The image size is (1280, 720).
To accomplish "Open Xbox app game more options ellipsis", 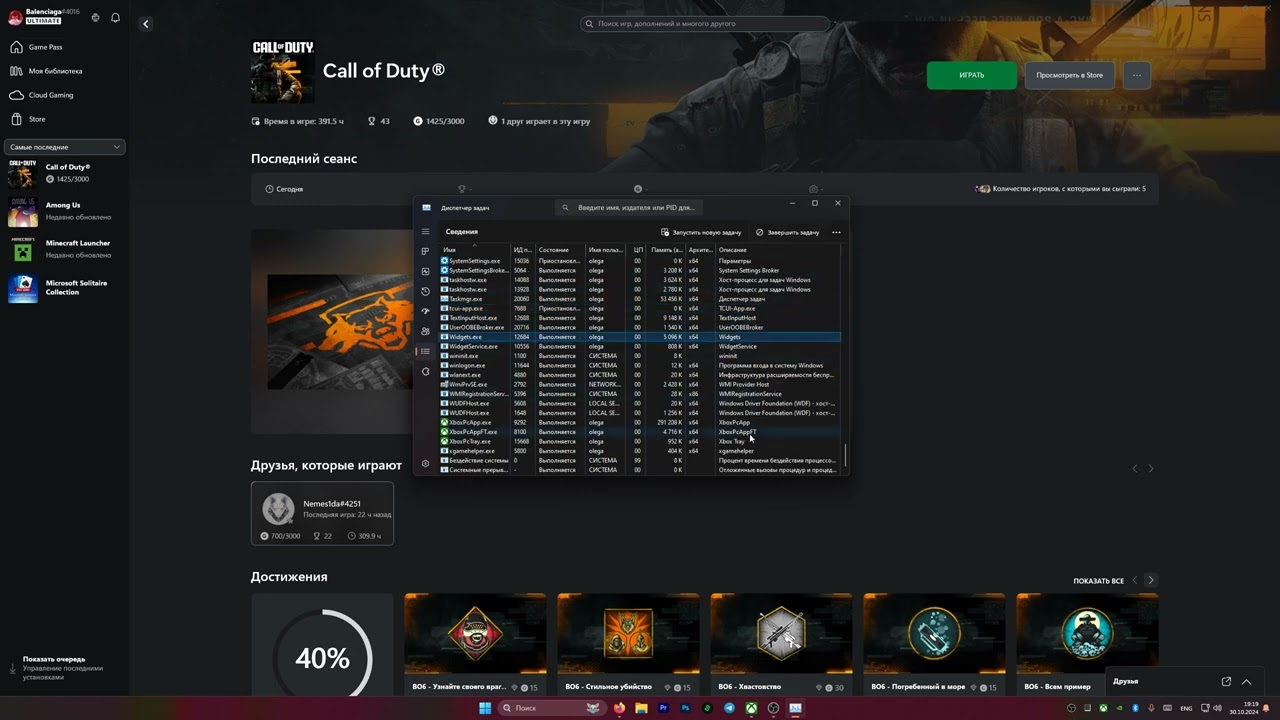I will 1136,75.
